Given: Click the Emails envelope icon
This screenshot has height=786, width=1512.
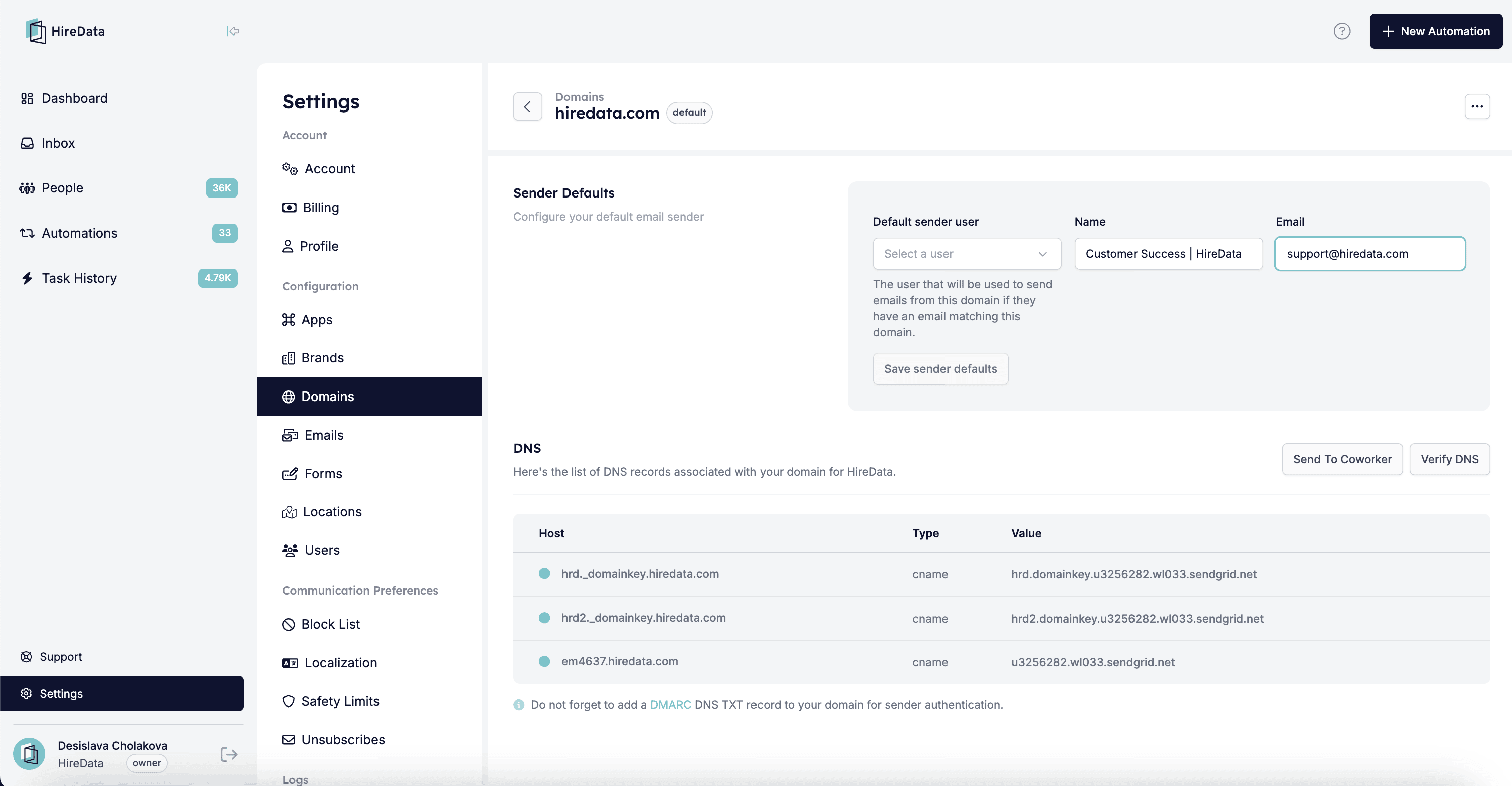Looking at the screenshot, I should pyautogui.click(x=290, y=436).
